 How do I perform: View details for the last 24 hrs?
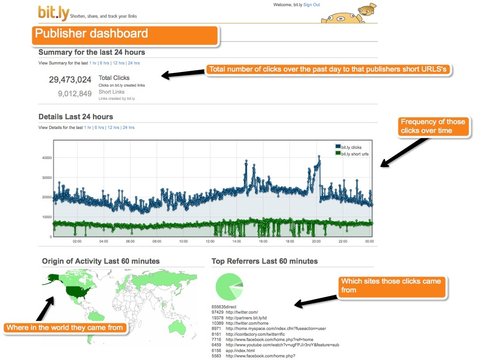pyautogui.click(x=129, y=127)
